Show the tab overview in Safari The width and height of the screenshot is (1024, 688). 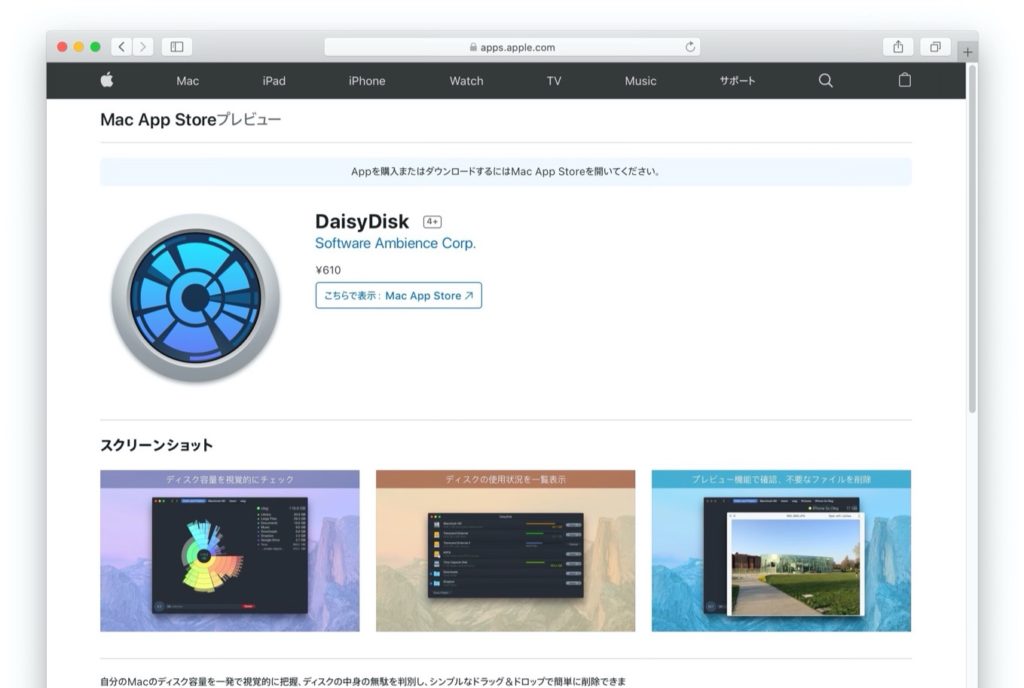tap(935, 47)
